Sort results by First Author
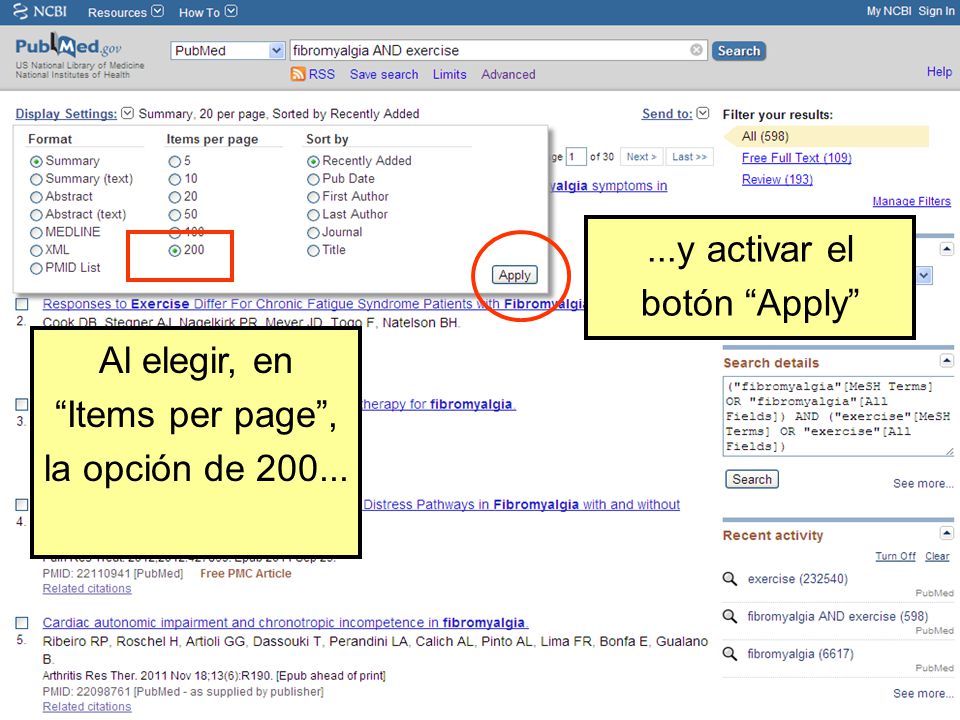The image size is (960, 720). pos(313,197)
